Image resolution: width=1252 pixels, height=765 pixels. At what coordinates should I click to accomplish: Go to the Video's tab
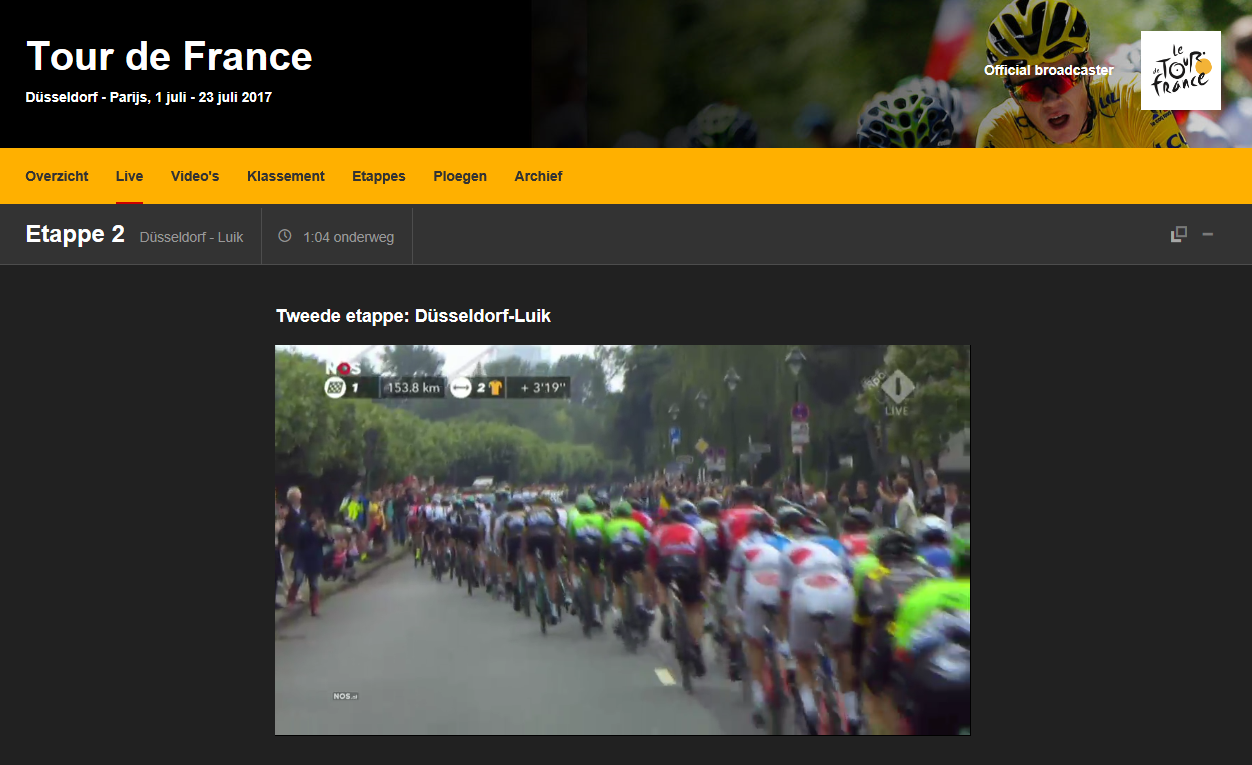(195, 176)
